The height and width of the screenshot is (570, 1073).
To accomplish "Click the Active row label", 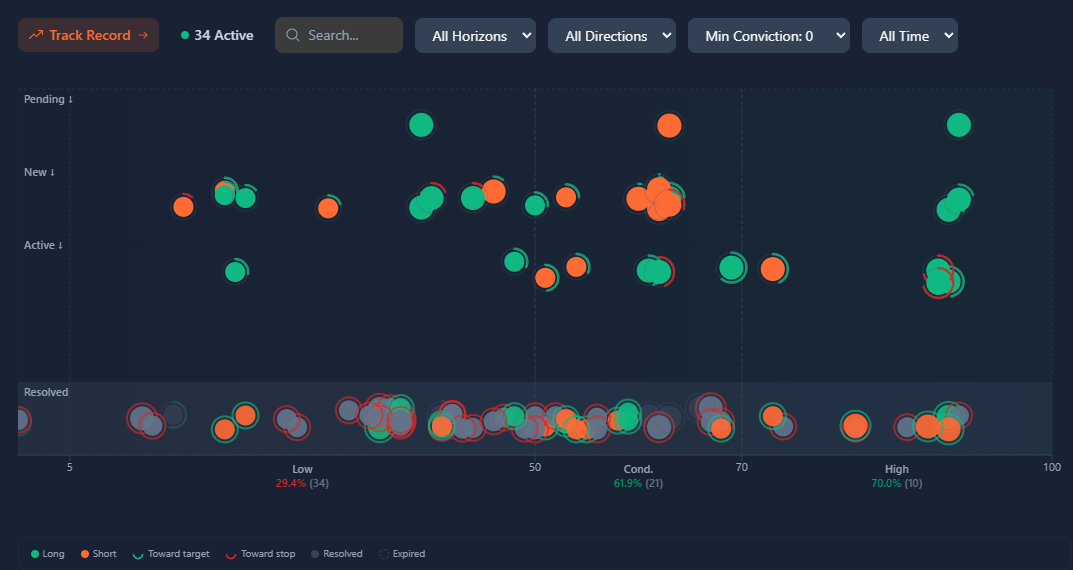I will 43,245.
